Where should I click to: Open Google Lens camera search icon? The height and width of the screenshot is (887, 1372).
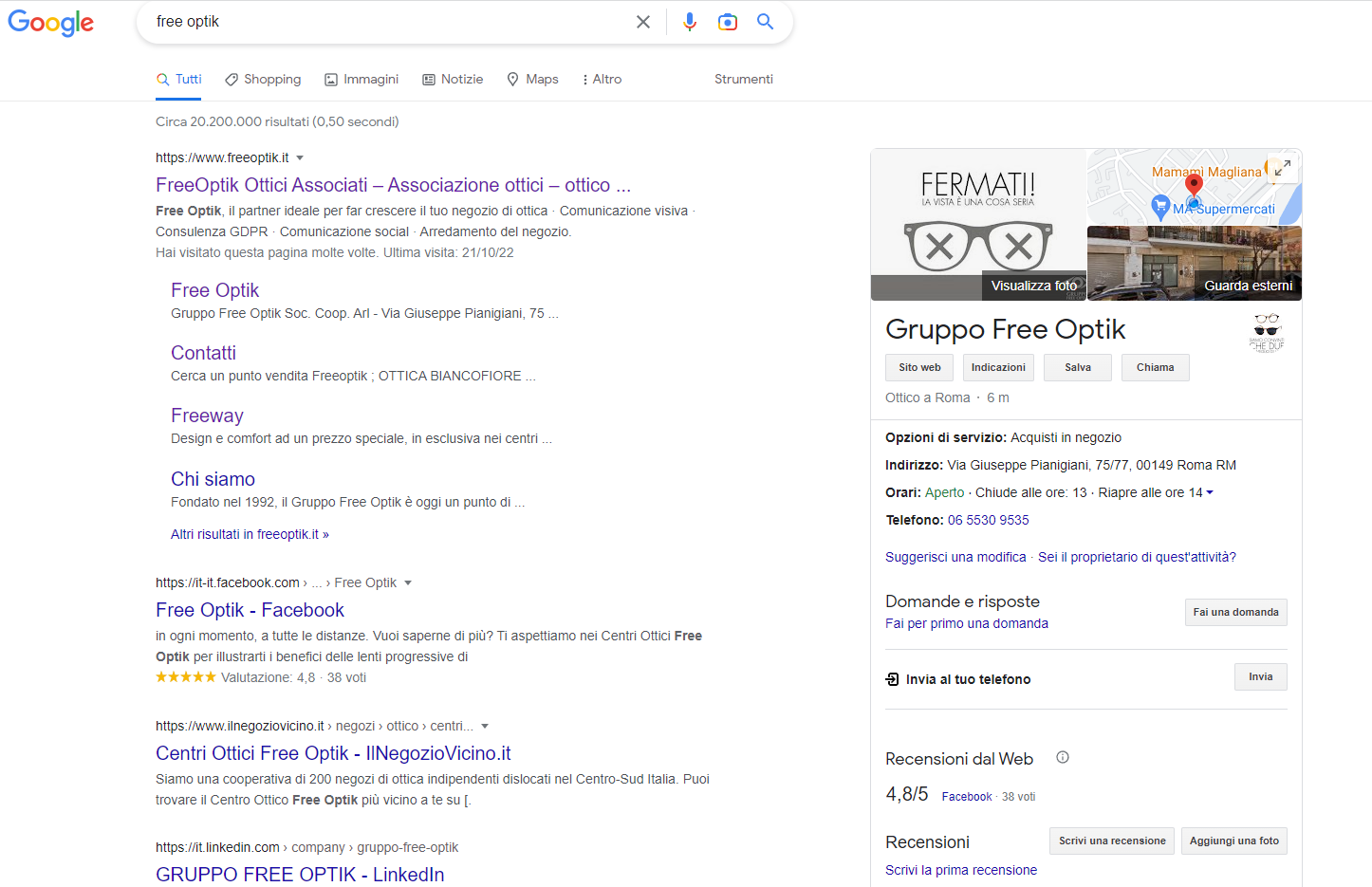pos(728,22)
